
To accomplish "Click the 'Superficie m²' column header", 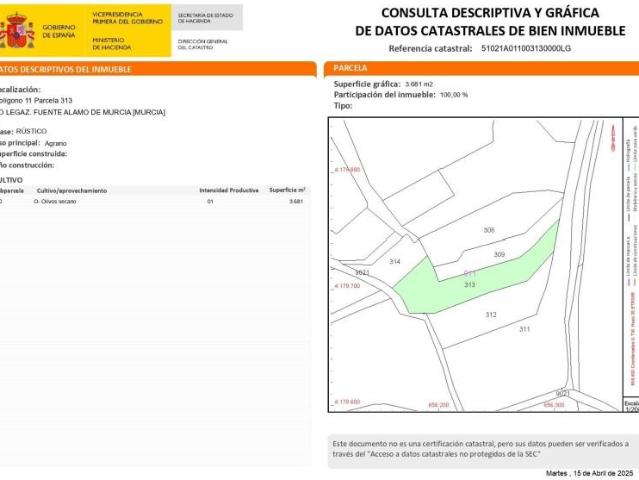I will click(x=287, y=190).
